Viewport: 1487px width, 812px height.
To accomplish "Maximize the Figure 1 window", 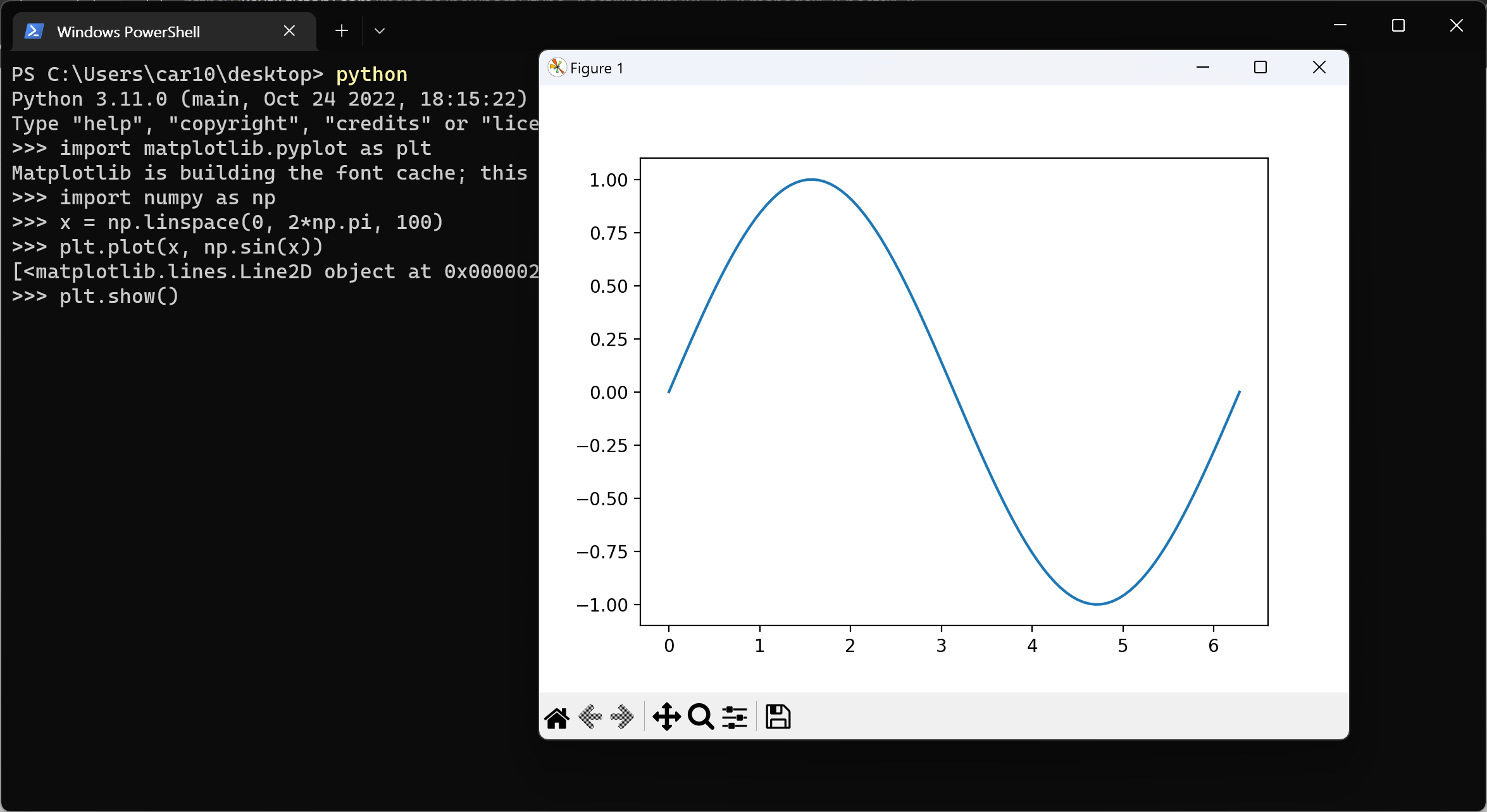I will (x=1260, y=68).
